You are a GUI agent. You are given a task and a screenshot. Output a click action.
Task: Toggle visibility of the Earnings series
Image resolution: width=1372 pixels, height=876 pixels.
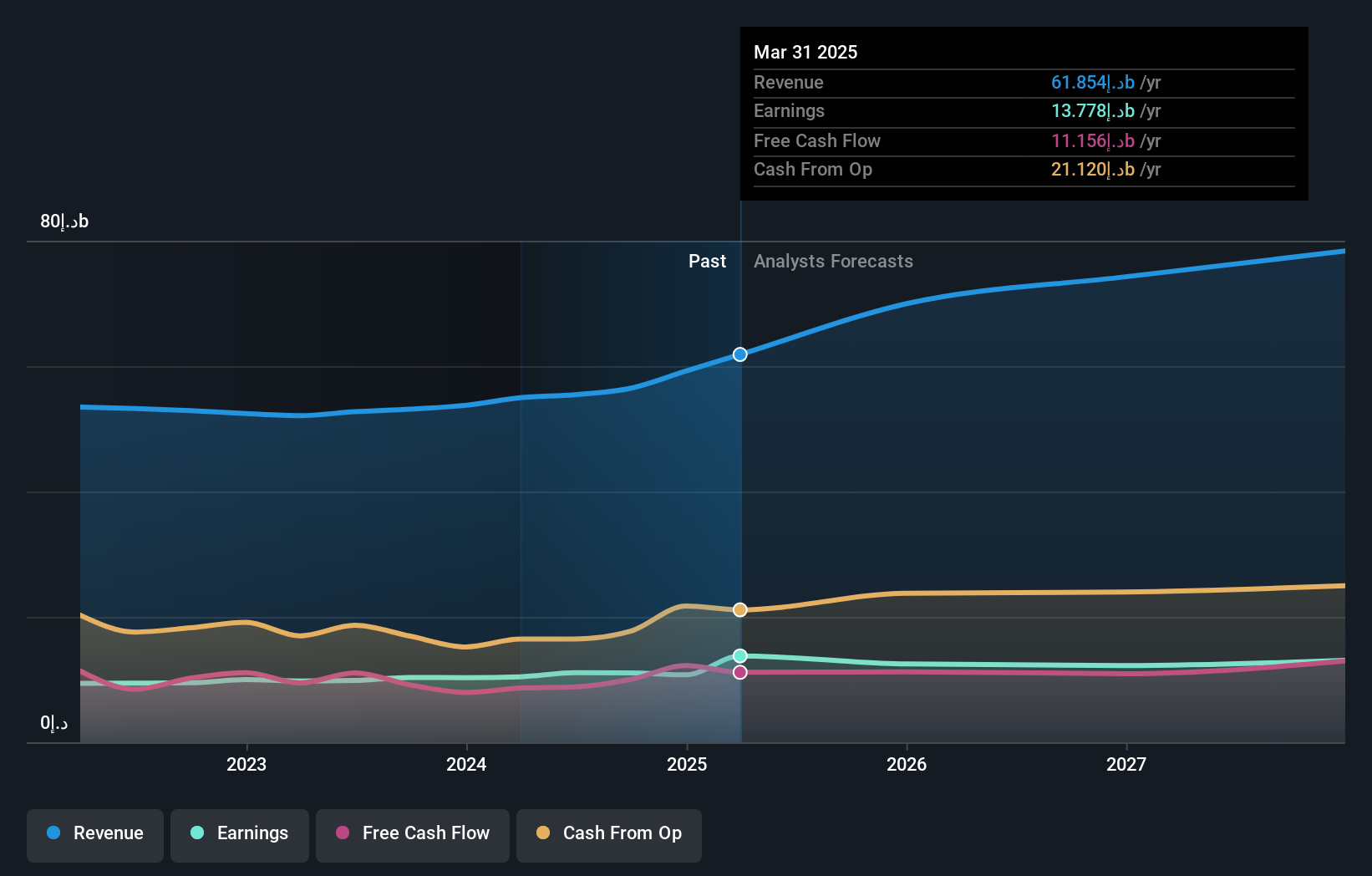[x=239, y=833]
